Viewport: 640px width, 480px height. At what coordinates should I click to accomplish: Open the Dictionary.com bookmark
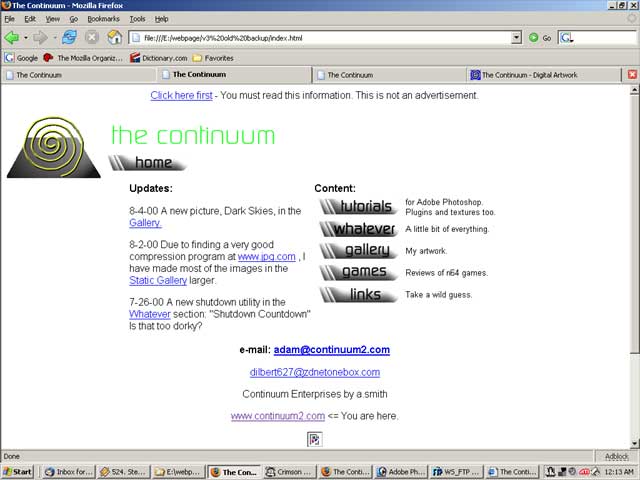pos(158,58)
